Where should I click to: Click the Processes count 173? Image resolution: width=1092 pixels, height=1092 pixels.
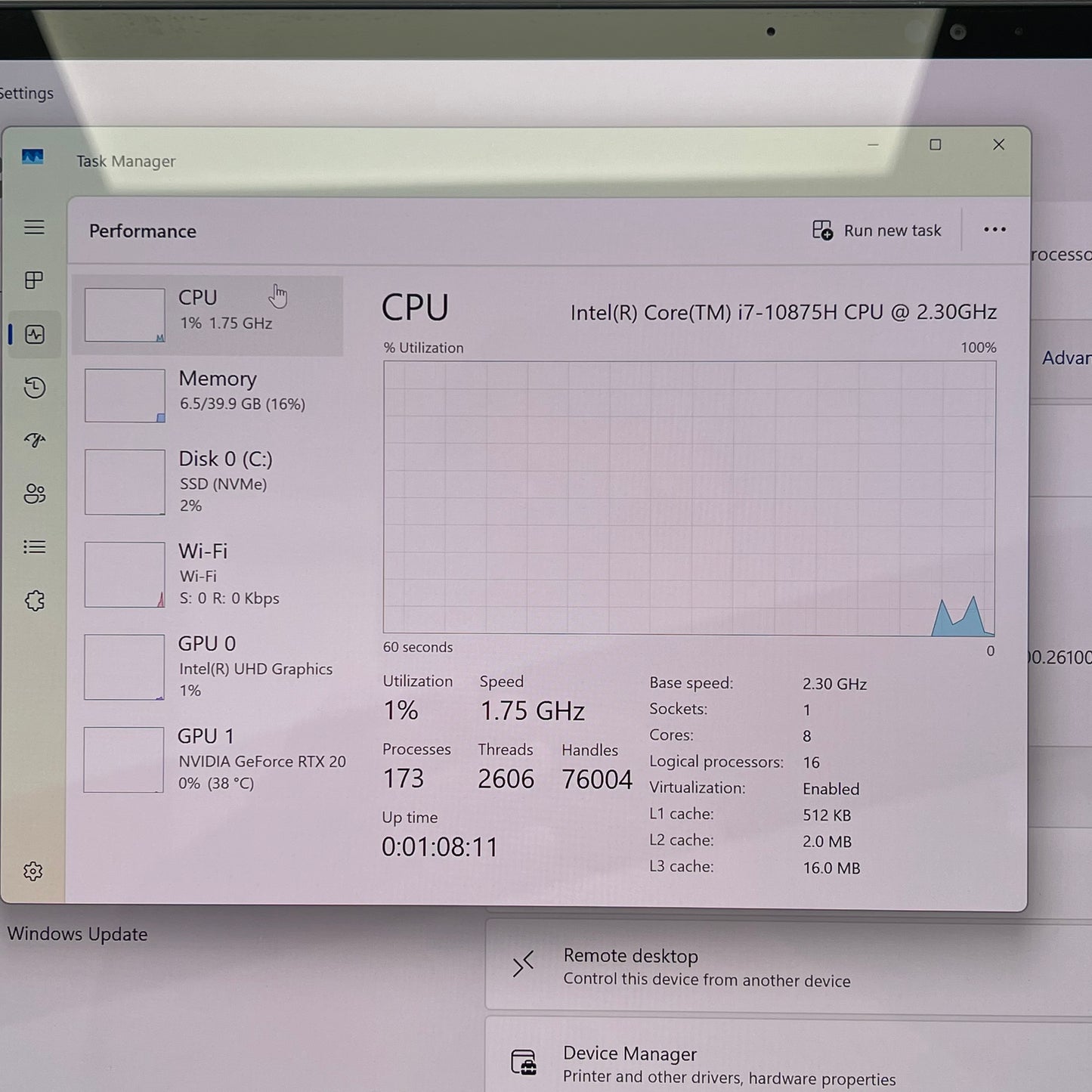coord(404,778)
